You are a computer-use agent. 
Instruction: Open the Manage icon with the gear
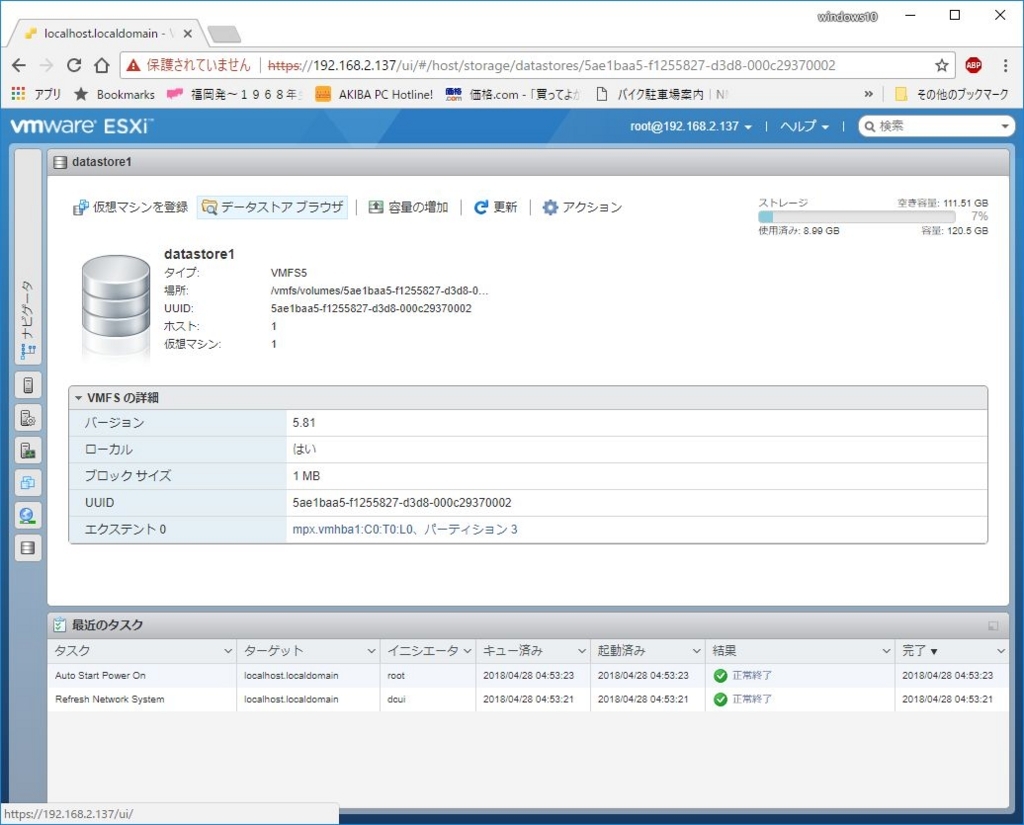(x=28, y=418)
